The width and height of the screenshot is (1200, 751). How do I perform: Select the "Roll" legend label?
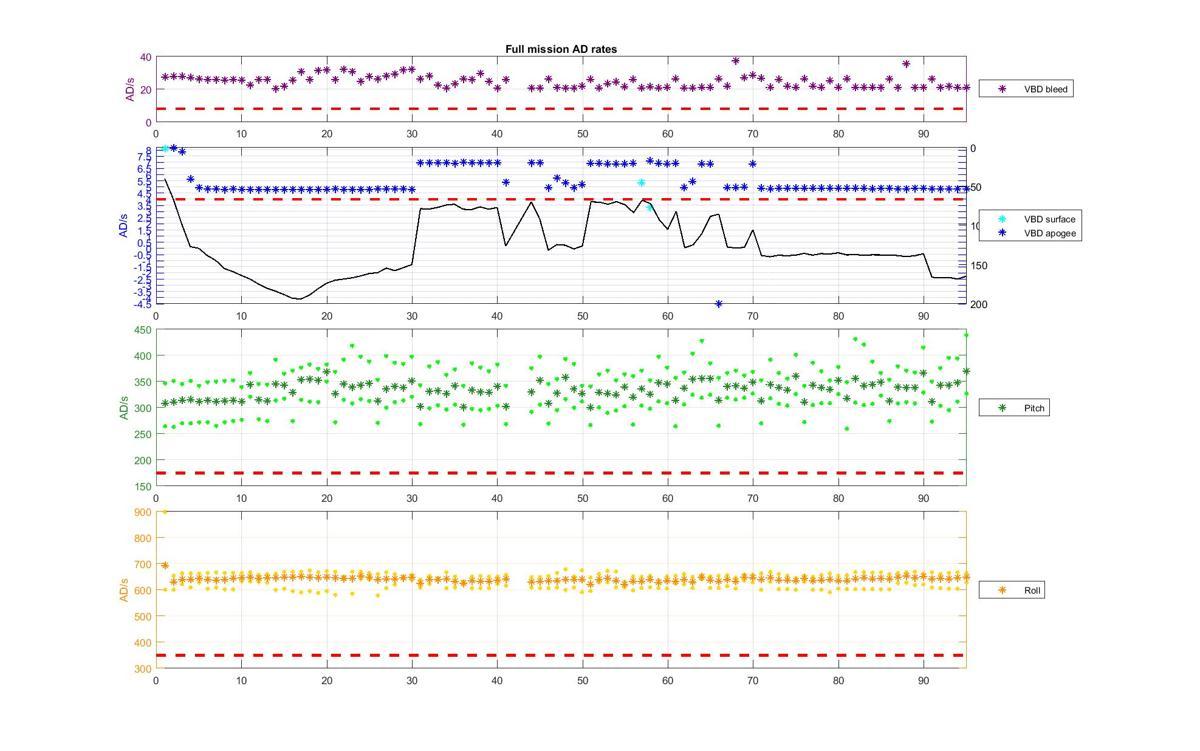pyautogui.click(x=1033, y=590)
